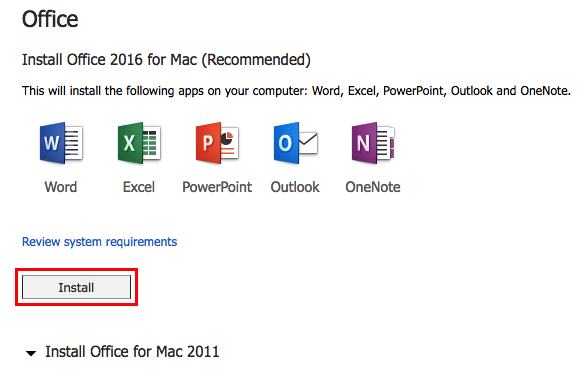The image size is (585, 378).
Task: Click the 'Install Office 2016 for Mac (Recommended)' heading
Action: 166,60
